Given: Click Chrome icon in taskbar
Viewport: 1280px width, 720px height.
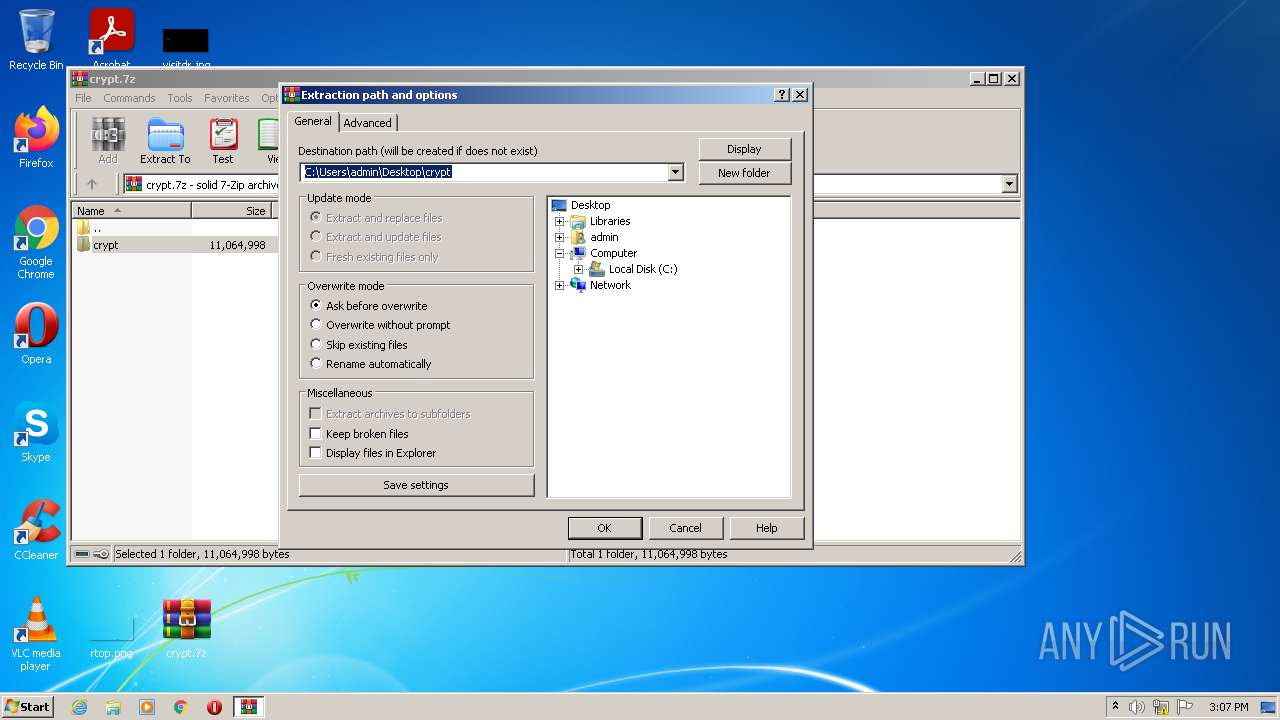Looking at the screenshot, I should point(181,707).
